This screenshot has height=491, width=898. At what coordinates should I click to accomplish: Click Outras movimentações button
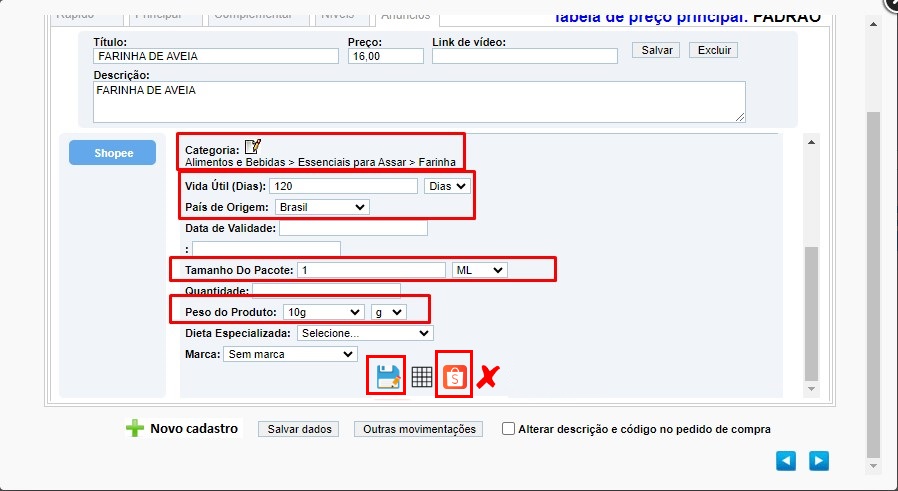tap(419, 429)
